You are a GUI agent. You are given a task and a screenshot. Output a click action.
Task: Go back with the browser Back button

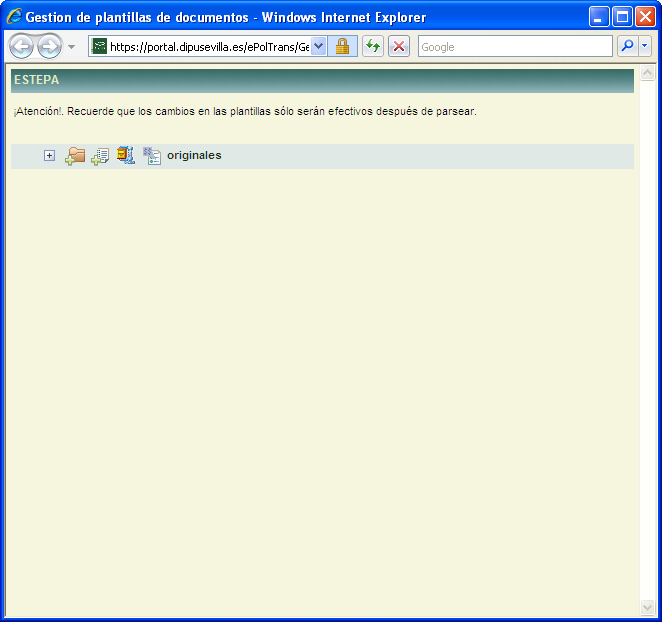pyautogui.click(x=22, y=47)
